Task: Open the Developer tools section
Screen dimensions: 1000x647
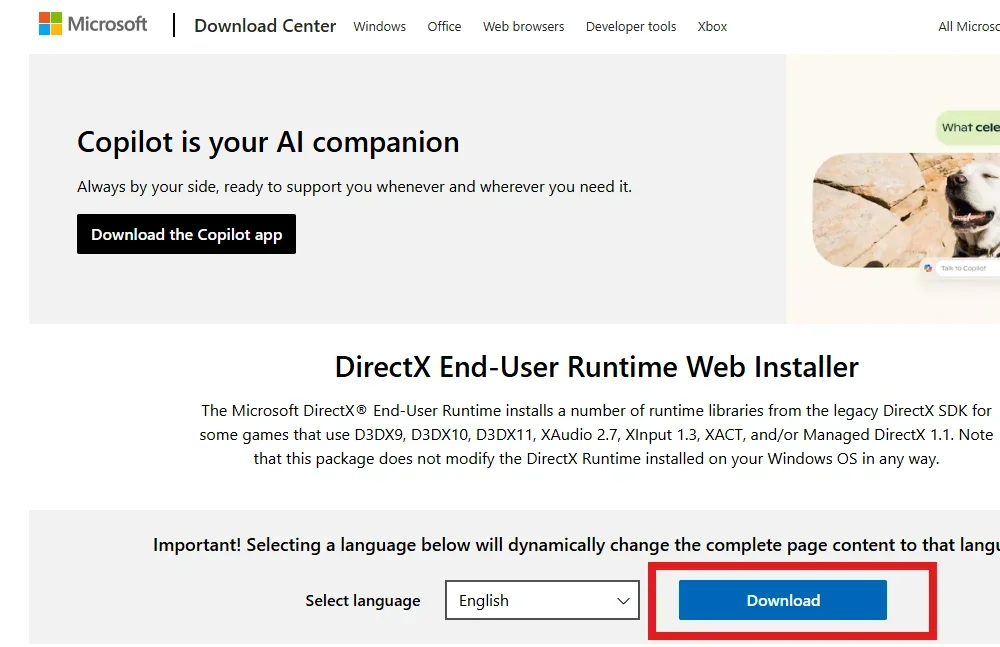Action: click(630, 27)
